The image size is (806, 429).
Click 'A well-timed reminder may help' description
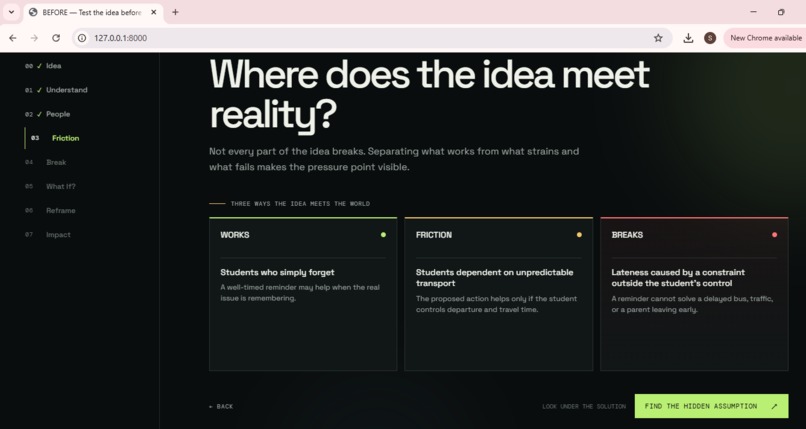pyautogui.click(x=300, y=293)
